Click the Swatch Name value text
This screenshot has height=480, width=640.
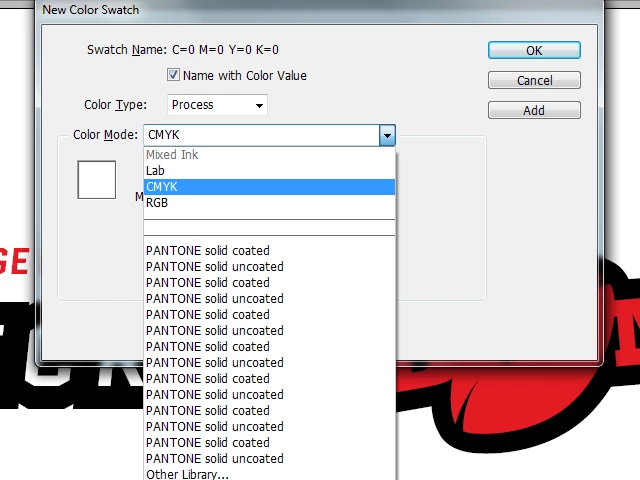[225, 50]
